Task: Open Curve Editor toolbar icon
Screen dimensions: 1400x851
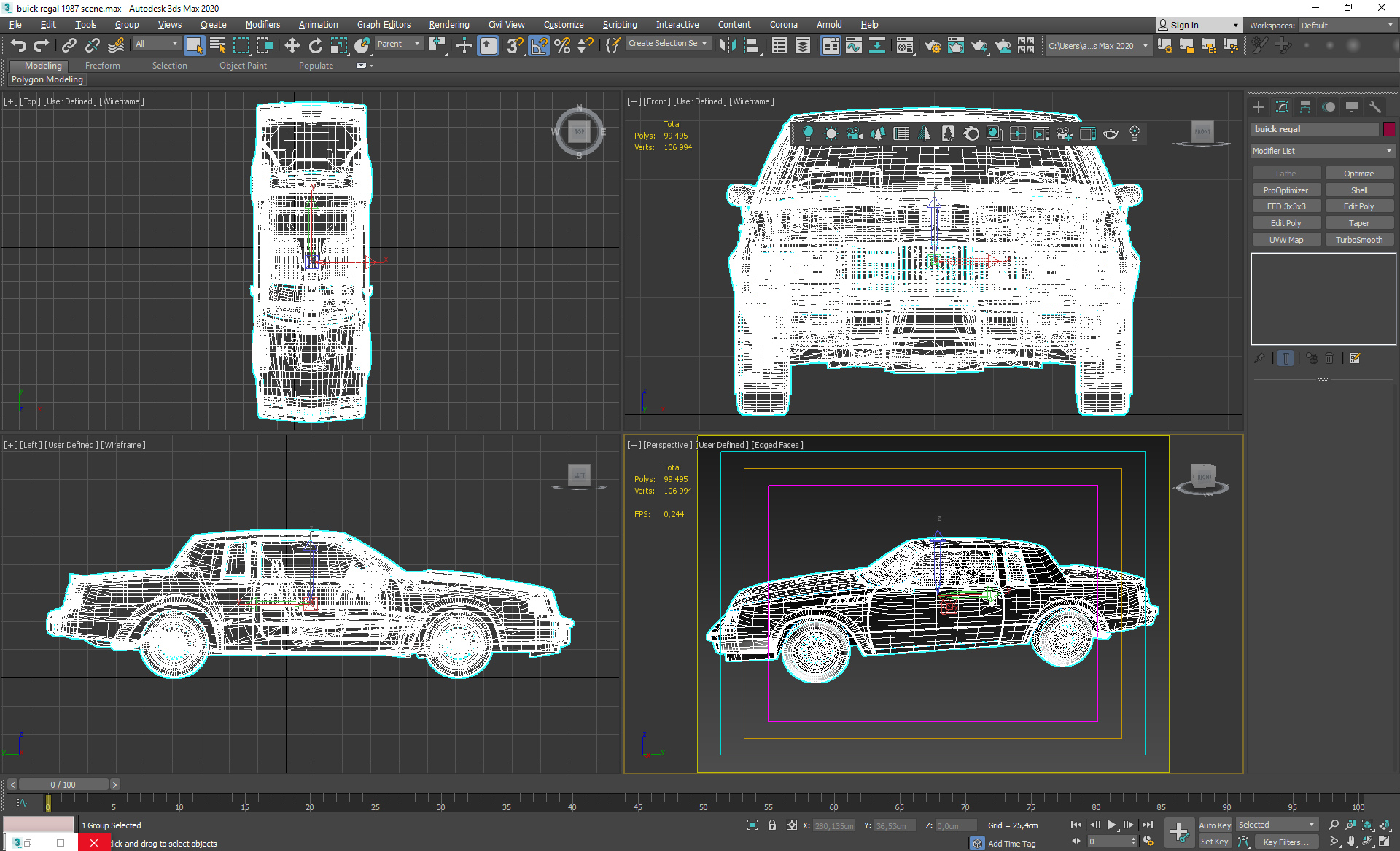Action: 854,46
